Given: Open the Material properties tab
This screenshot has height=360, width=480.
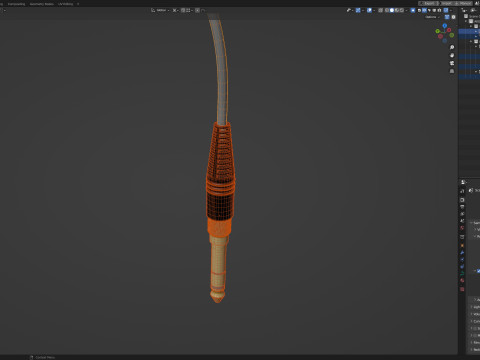Looking at the screenshot, I should coord(462,280).
